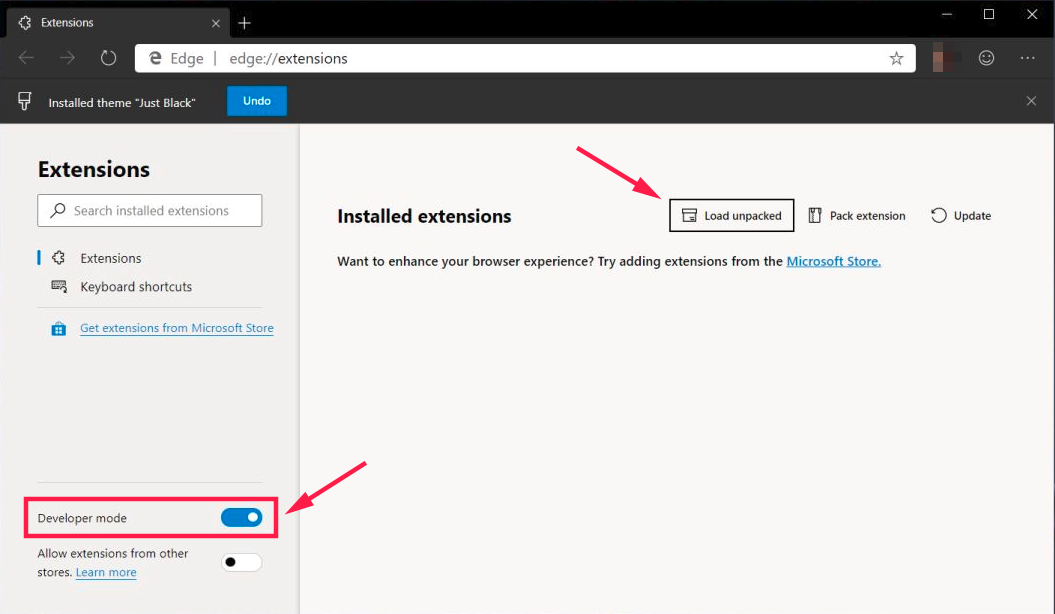Maximize the Edge window
The width and height of the screenshot is (1055, 614).
989,14
